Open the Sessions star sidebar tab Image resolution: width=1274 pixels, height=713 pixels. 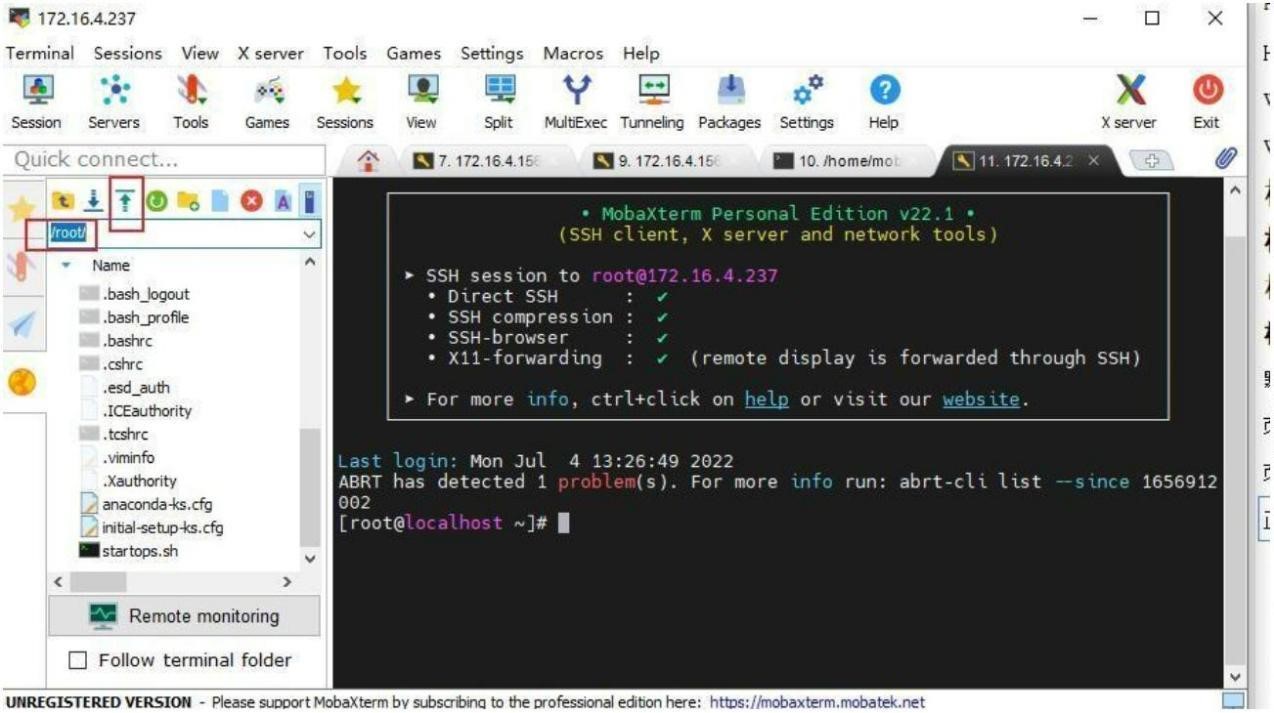click(21, 209)
